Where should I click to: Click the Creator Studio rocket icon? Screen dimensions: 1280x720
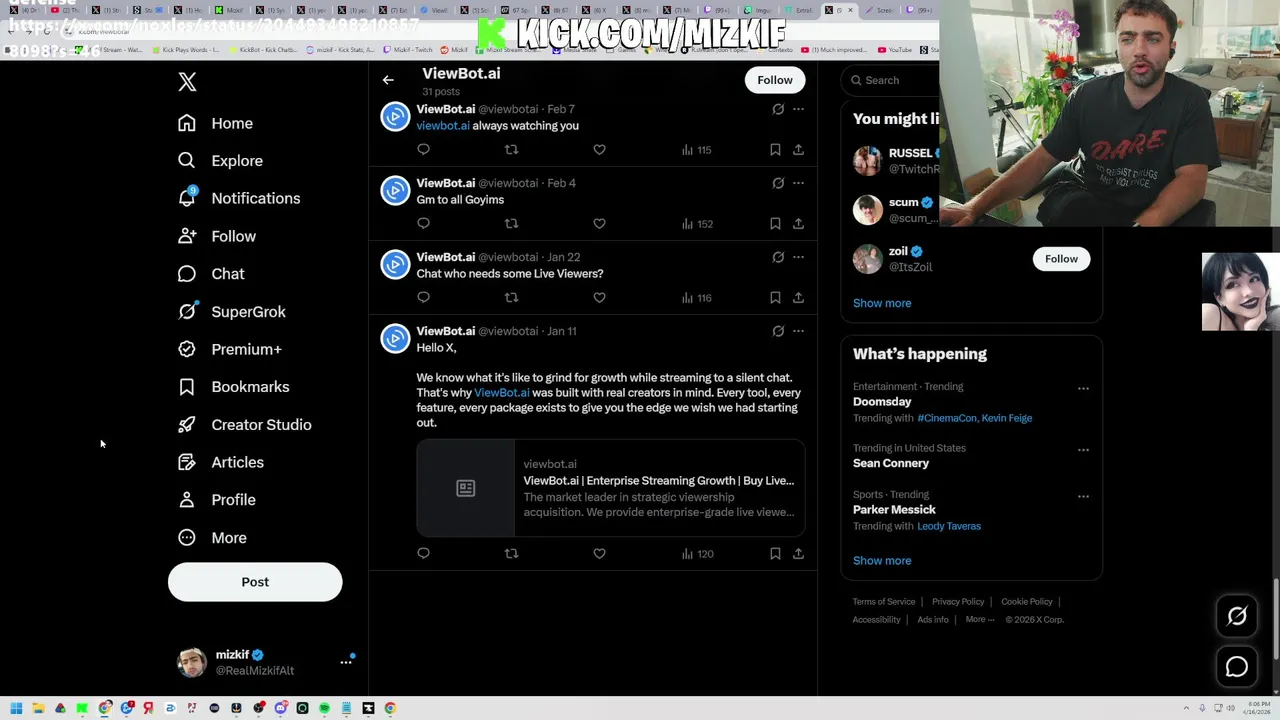click(186, 425)
